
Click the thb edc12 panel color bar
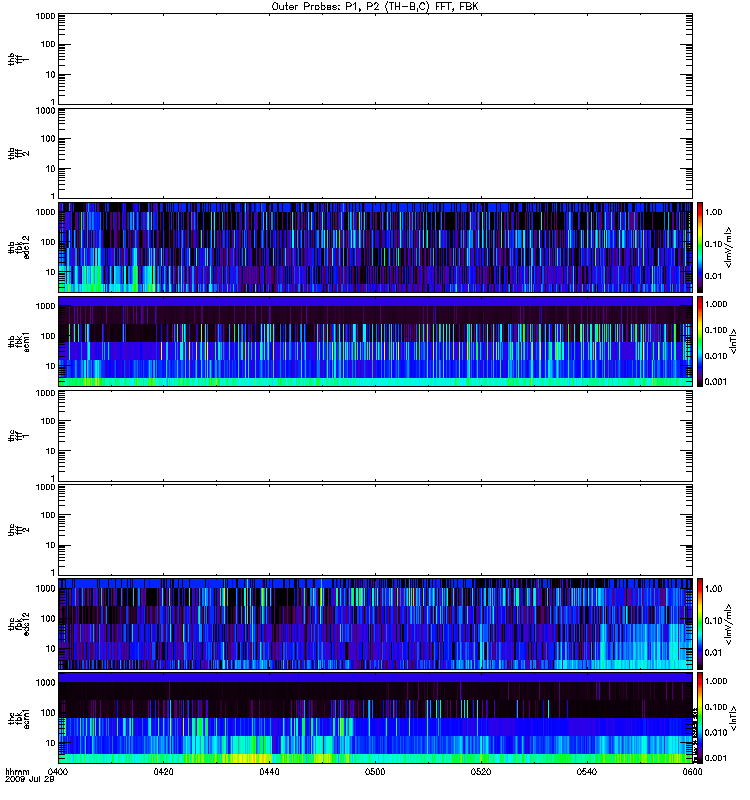click(700, 247)
